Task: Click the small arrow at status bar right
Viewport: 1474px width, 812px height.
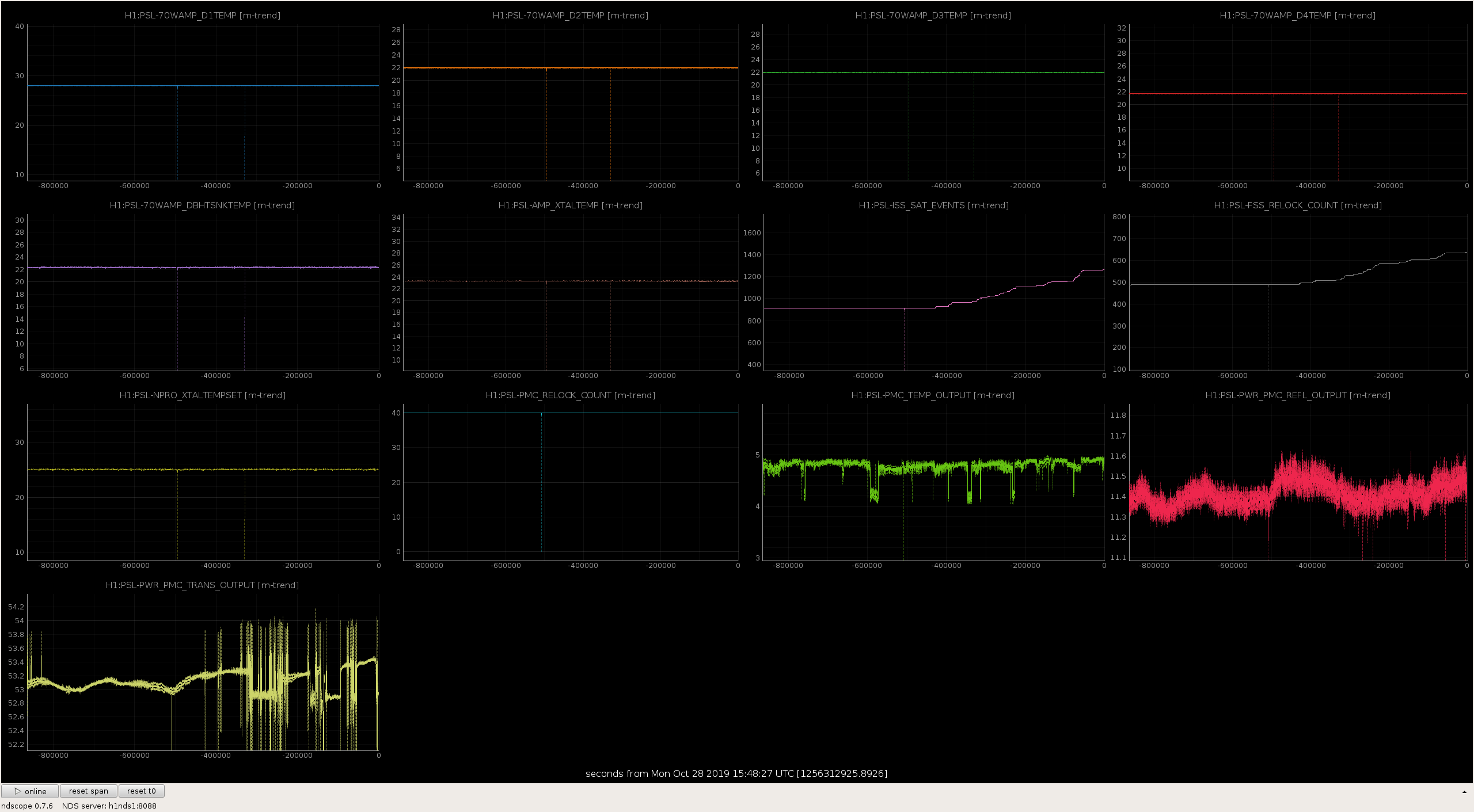Action: [x=1464, y=792]
